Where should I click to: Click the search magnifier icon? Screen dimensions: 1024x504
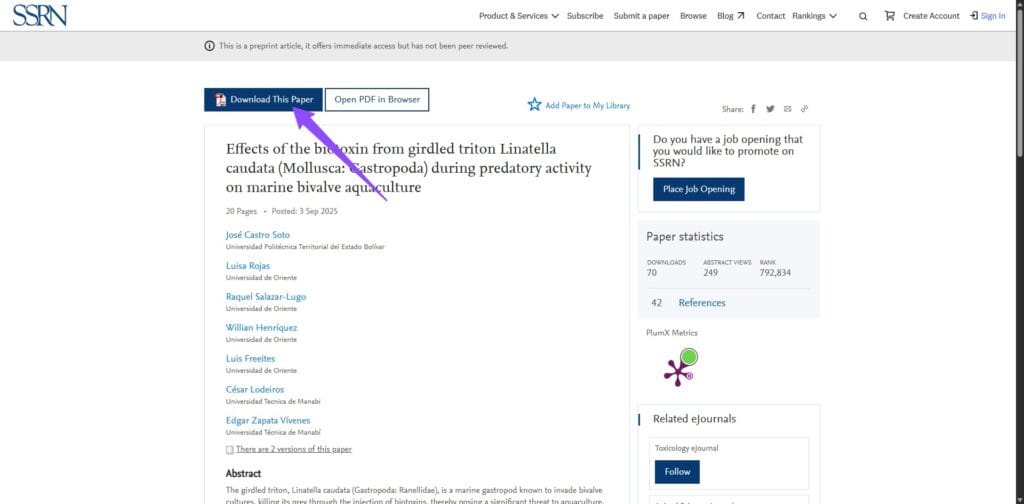pyautogui.click(x=863, y=16)
